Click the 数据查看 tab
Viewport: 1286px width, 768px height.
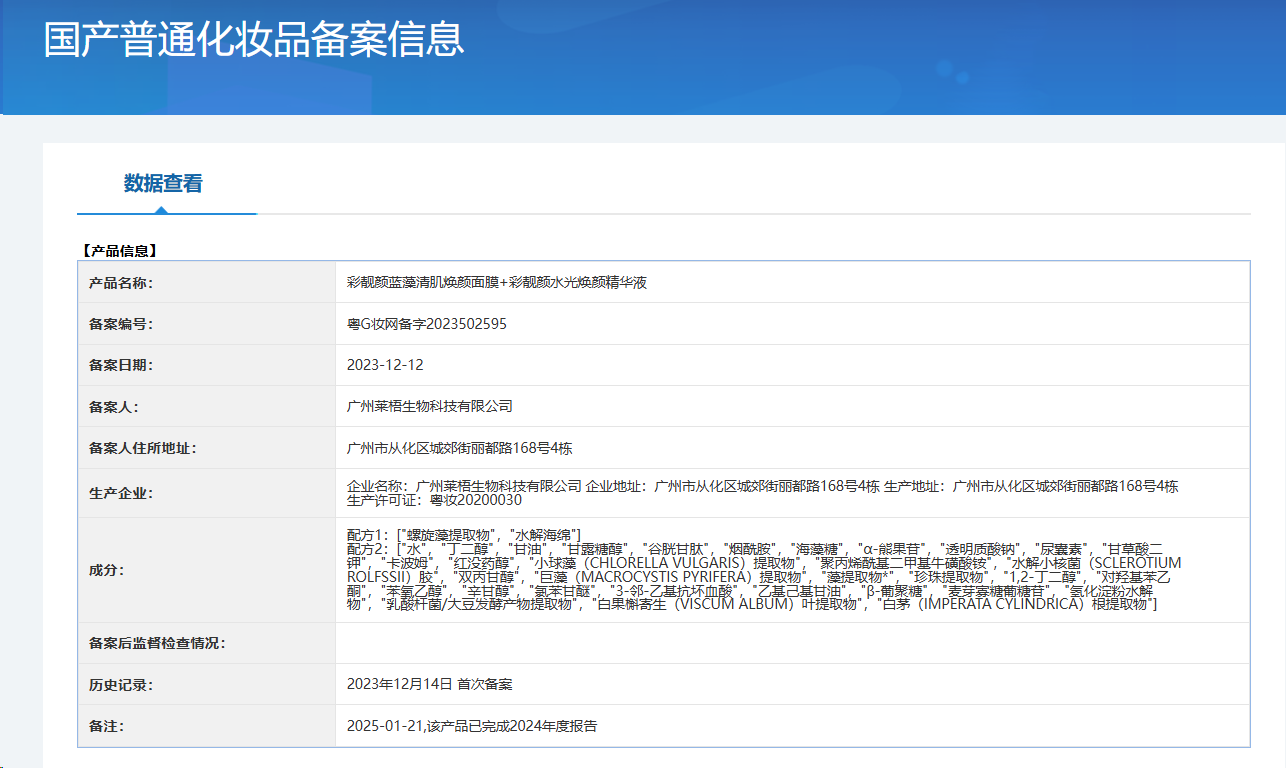[163, 184]
